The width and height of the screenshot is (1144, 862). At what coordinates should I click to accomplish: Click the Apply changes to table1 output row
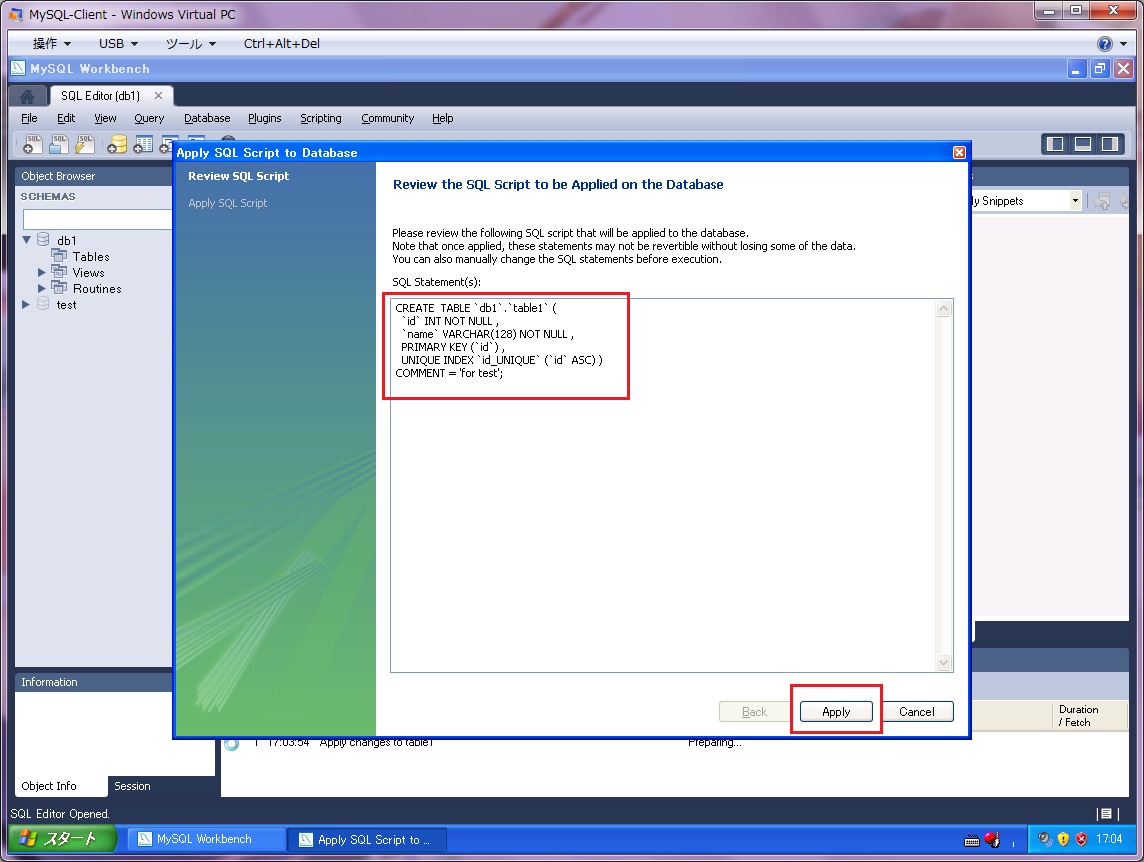[376, 742]
